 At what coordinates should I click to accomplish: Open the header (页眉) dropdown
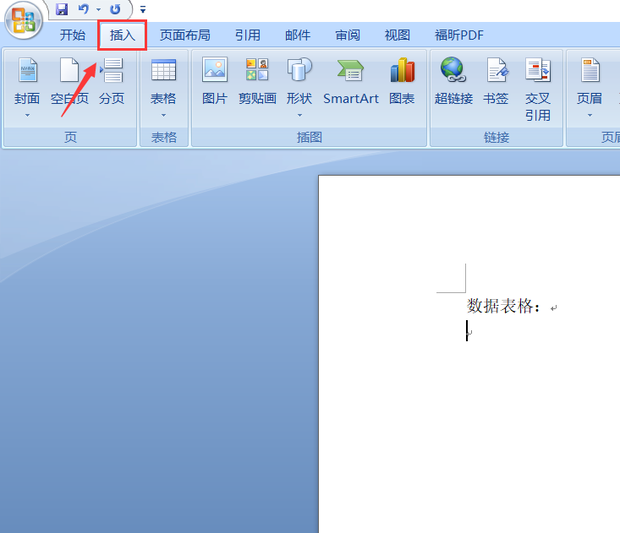(x=590, y=115)
